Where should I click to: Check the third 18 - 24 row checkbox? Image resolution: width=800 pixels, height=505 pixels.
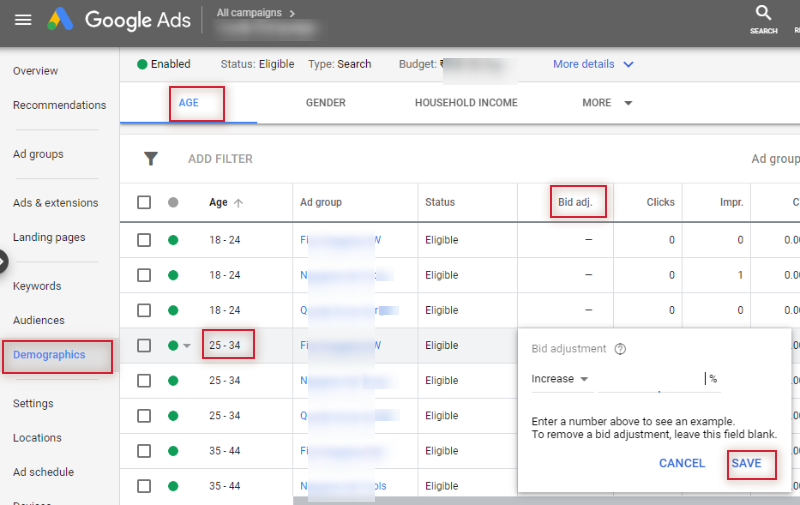coord(144,310)
